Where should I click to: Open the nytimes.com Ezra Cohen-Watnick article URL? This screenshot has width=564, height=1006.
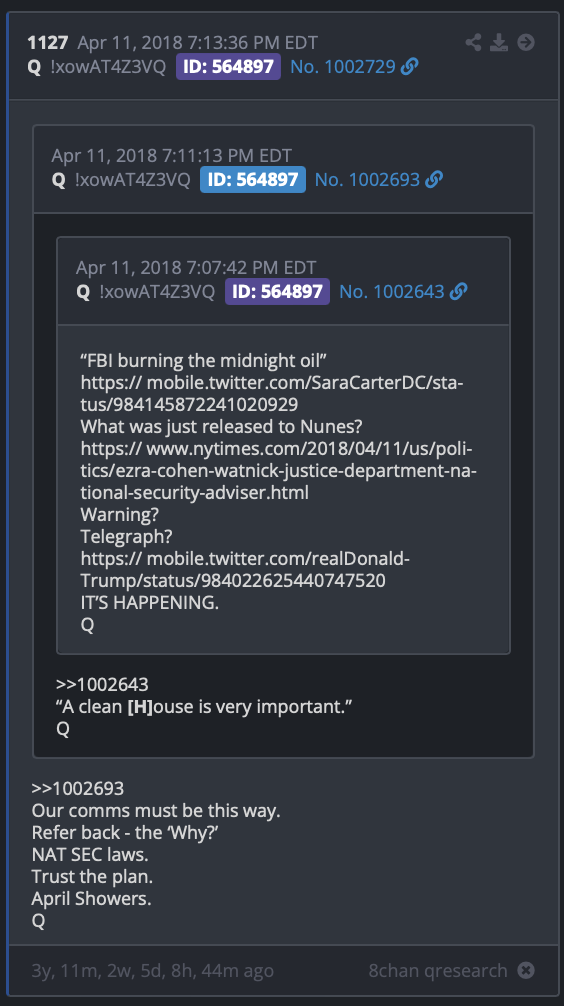(x=278, y=470)
